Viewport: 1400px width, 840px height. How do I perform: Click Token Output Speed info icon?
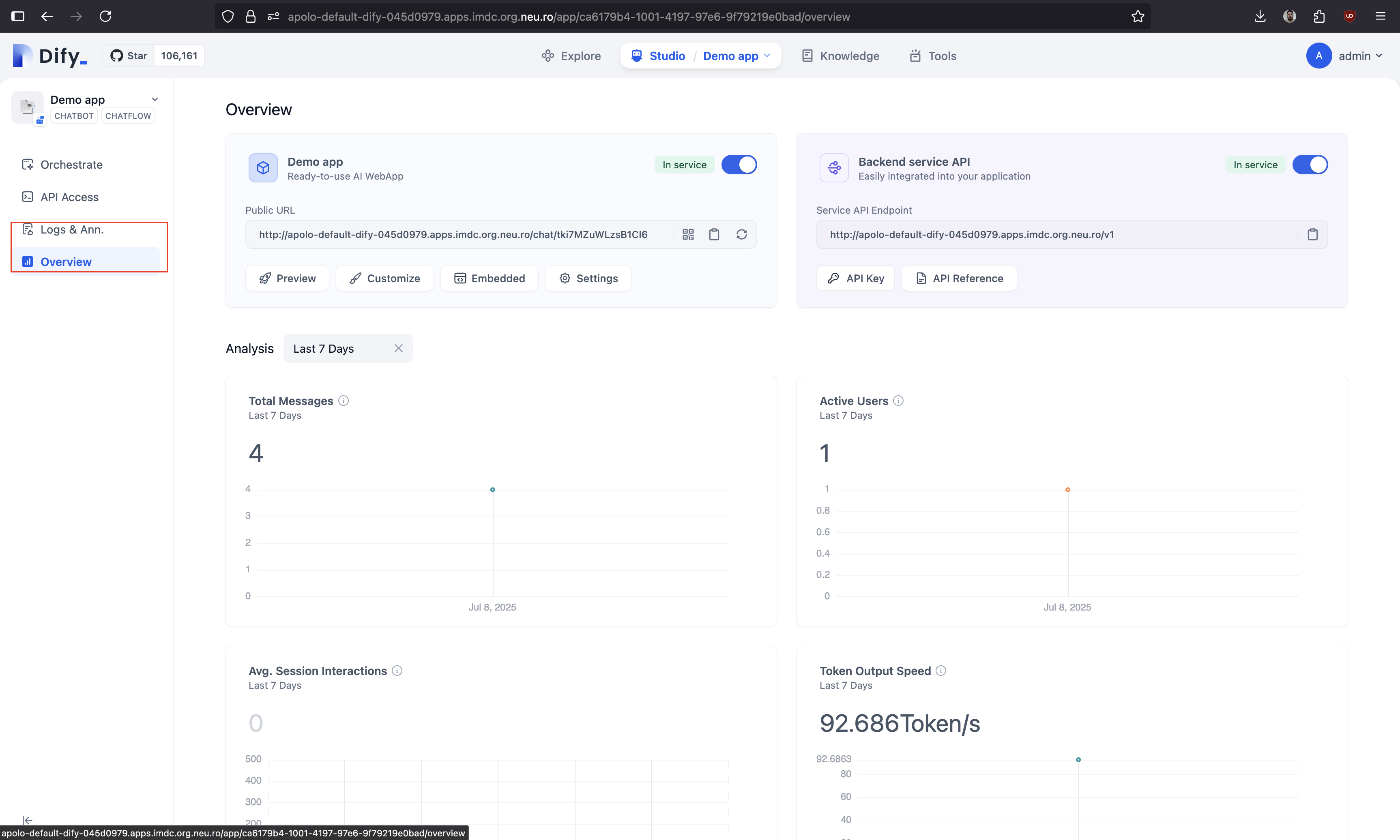(x=941, y=671)
